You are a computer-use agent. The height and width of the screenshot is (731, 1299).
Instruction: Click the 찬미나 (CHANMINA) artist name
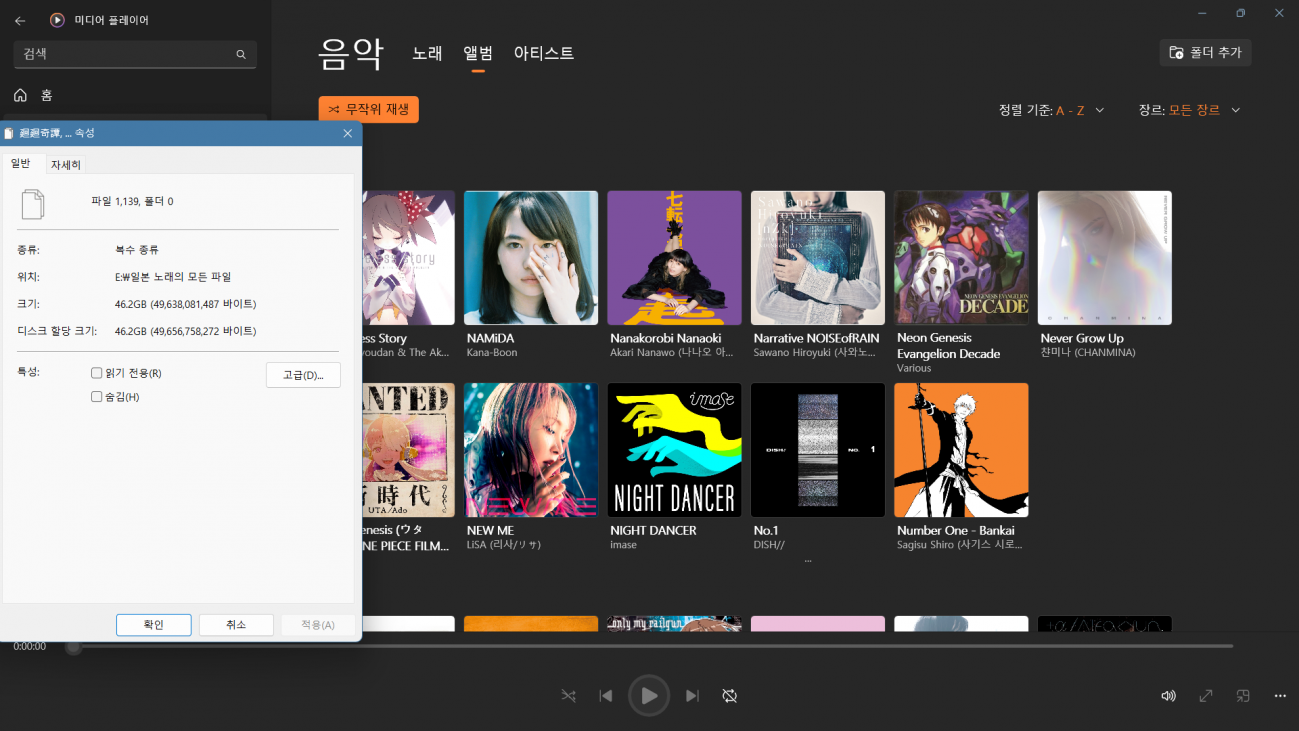click(x=1088, y=353)
